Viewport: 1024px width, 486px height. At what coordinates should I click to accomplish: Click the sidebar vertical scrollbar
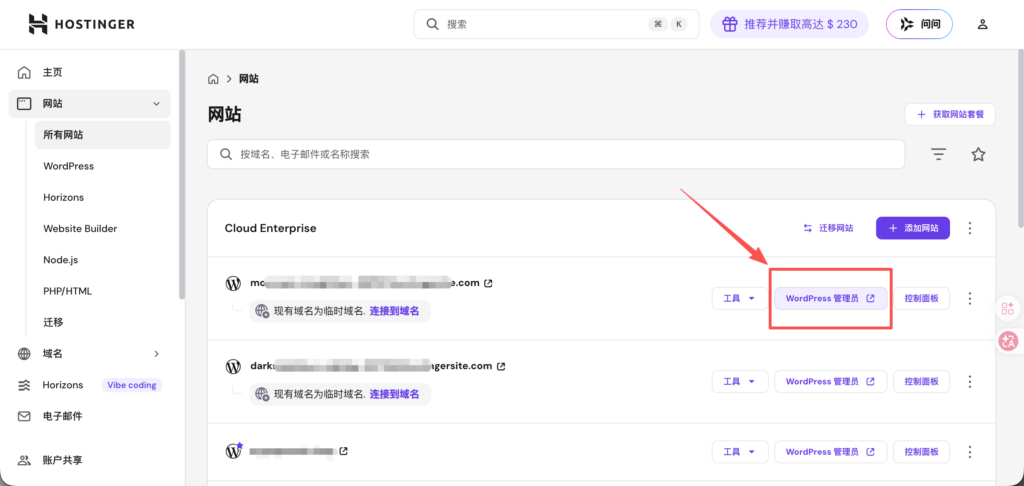182,176
